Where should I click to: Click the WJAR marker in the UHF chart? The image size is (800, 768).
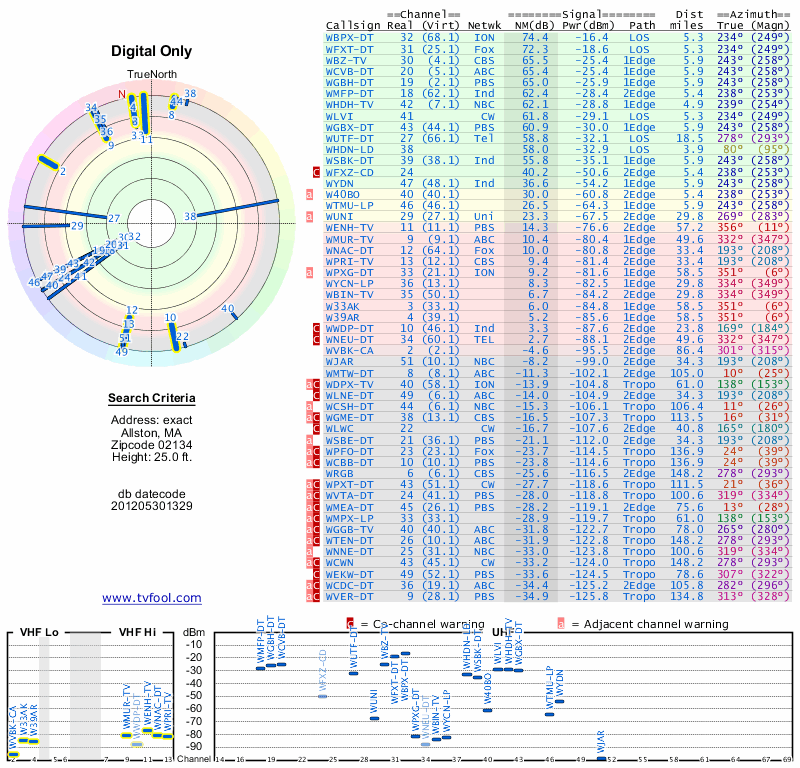602,759
